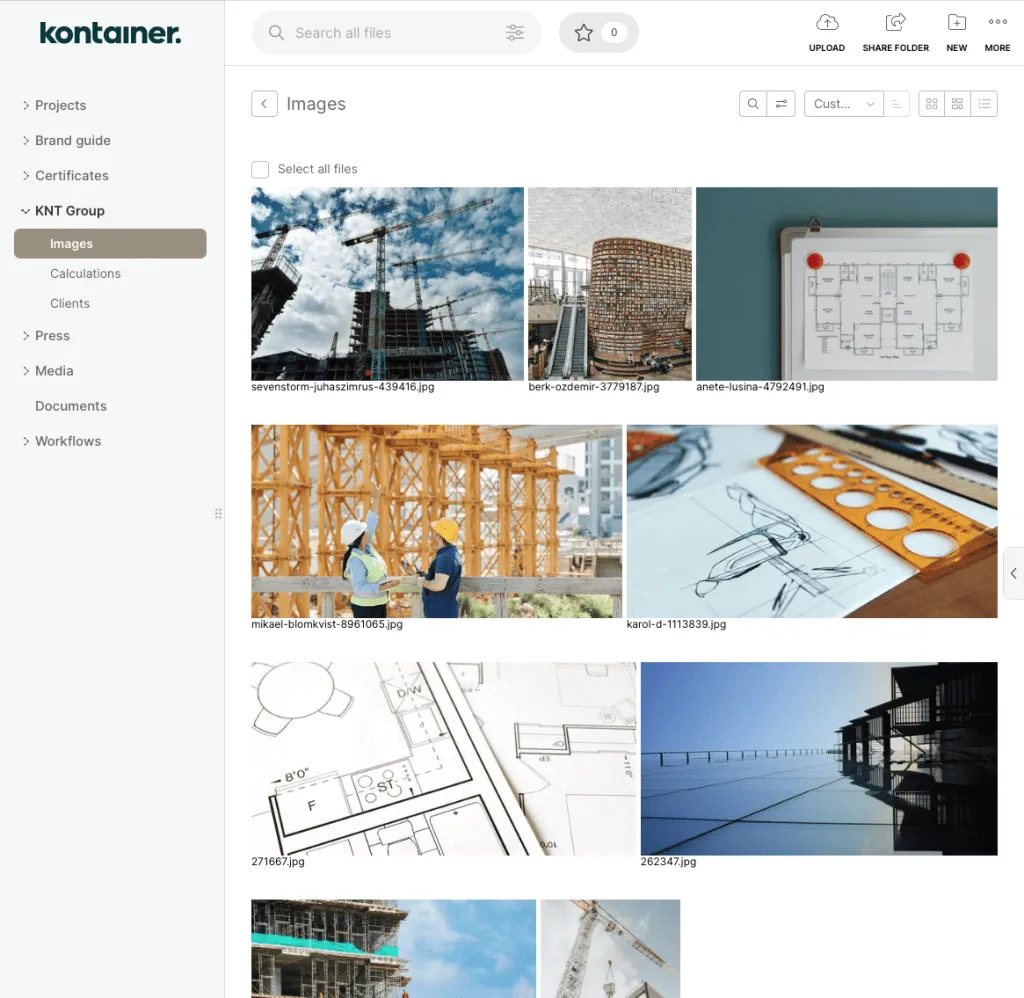Image resolution: width=1024 pixels, height=998 pixels.
Task: Open folder filter settings icon
Action: pos(781,104)
